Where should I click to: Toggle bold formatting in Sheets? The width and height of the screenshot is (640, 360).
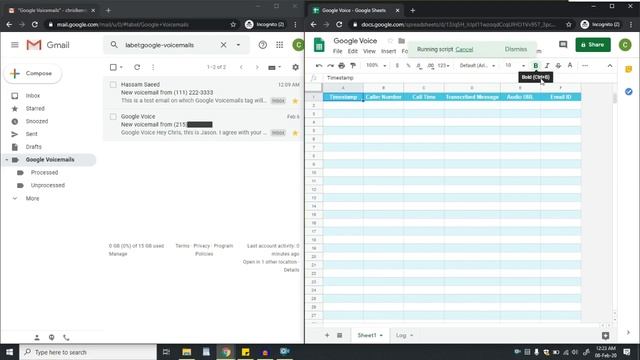point(536,66)
